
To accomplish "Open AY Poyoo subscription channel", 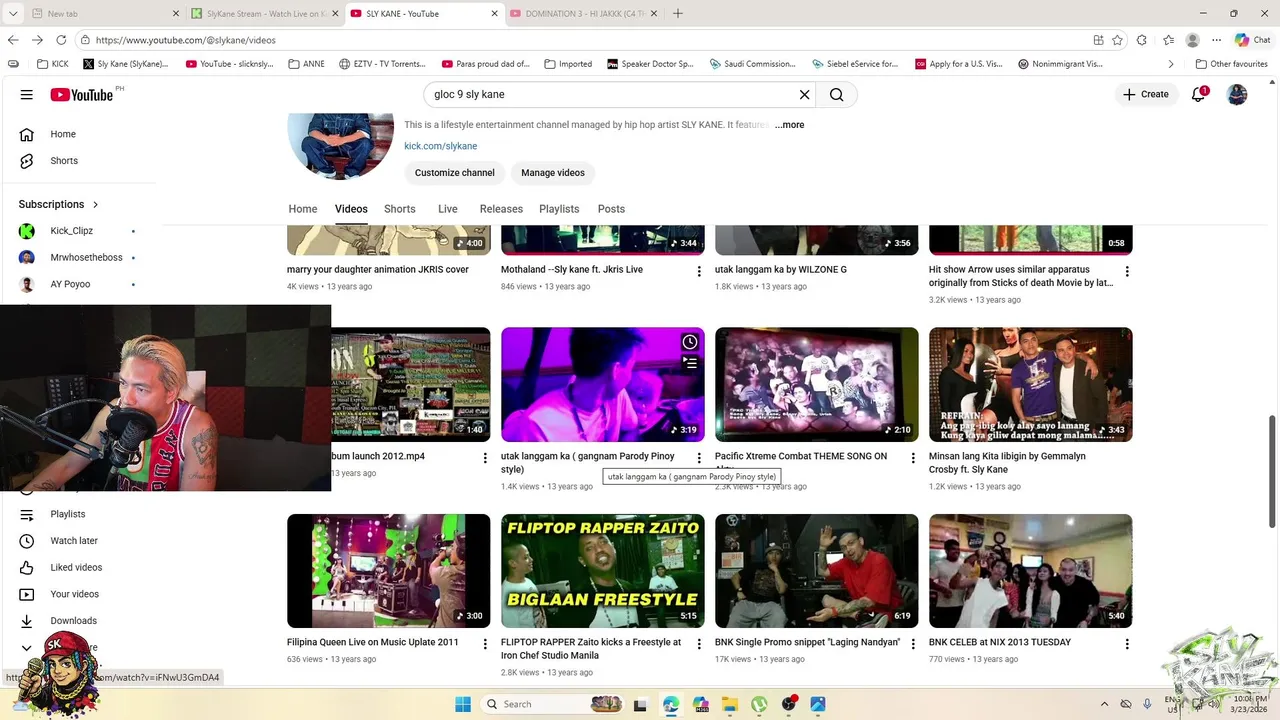I will click(70, 284).
